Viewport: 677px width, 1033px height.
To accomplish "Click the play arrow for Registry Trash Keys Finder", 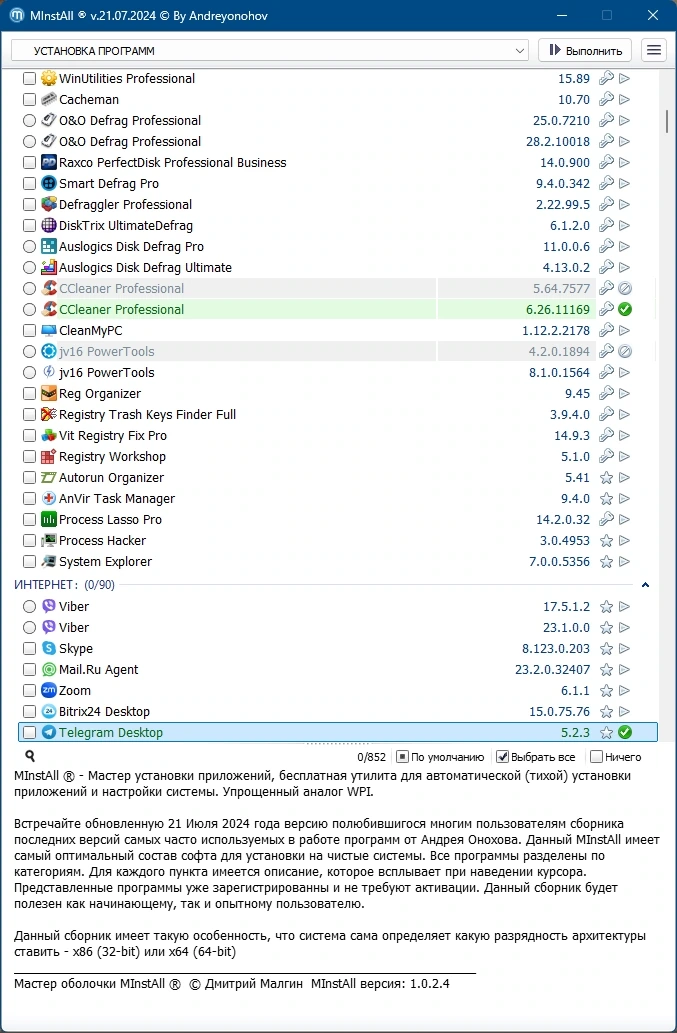I will pos(624,414).
